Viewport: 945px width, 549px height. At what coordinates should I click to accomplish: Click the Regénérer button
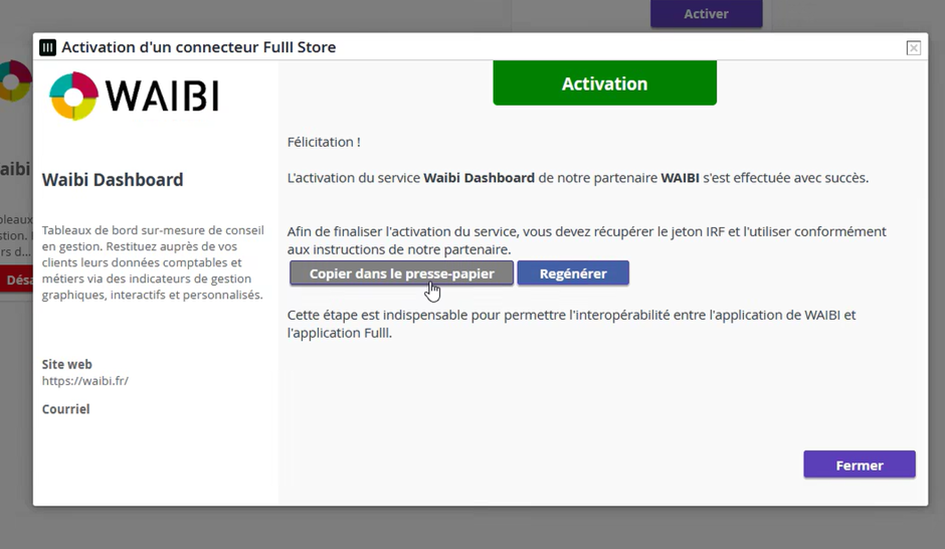(x=573, y=274)
